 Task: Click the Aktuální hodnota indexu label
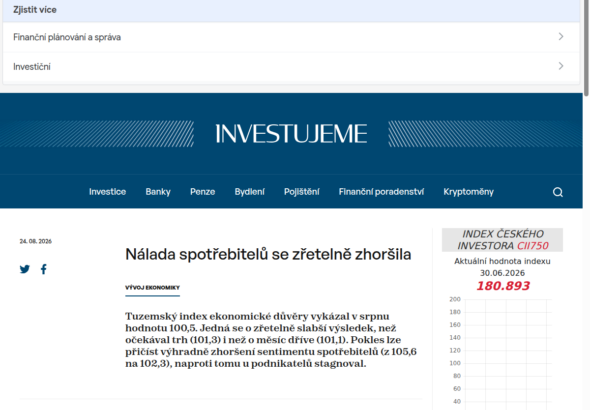tap(502, 261)
